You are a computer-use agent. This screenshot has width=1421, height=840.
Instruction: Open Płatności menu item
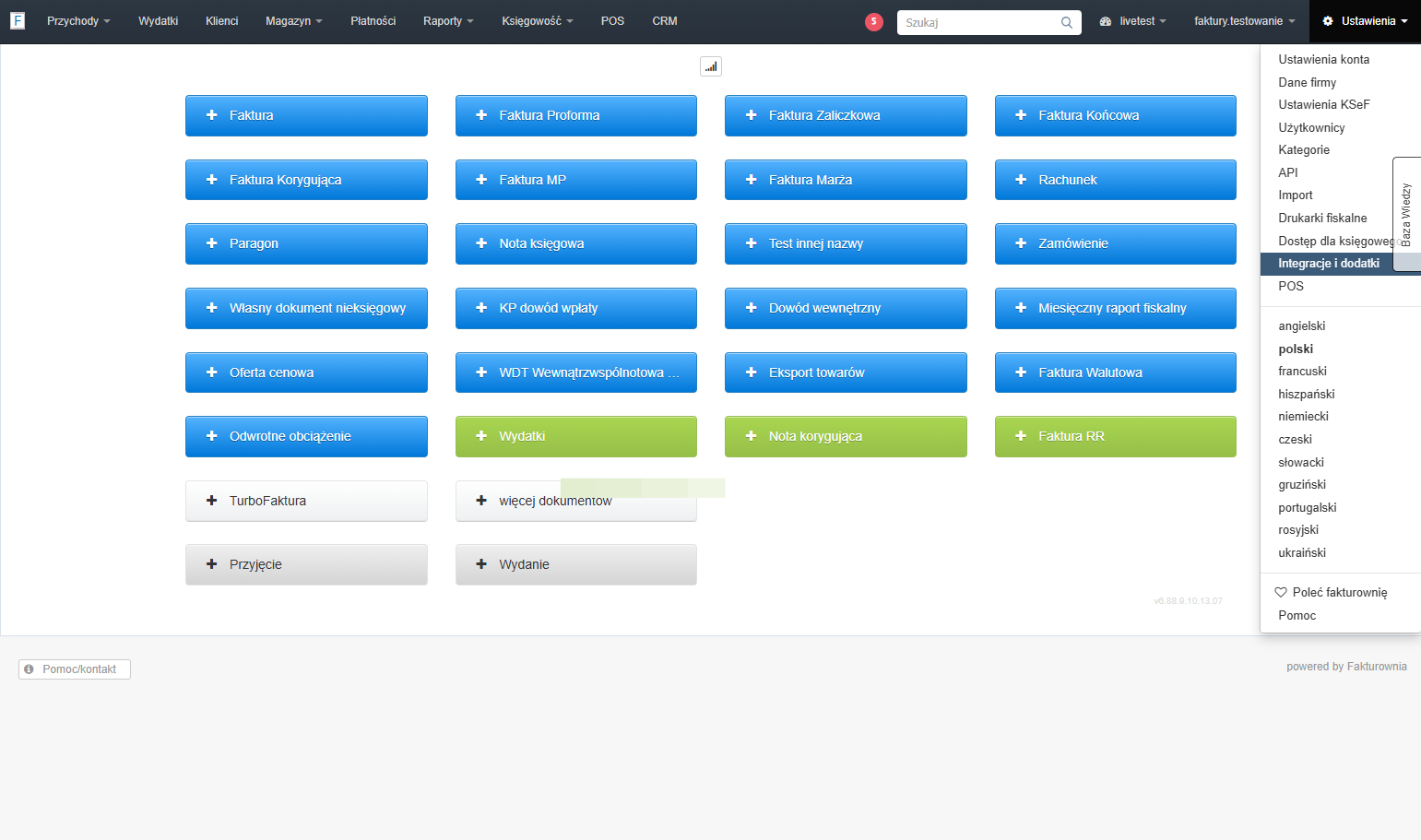[373, 21]
